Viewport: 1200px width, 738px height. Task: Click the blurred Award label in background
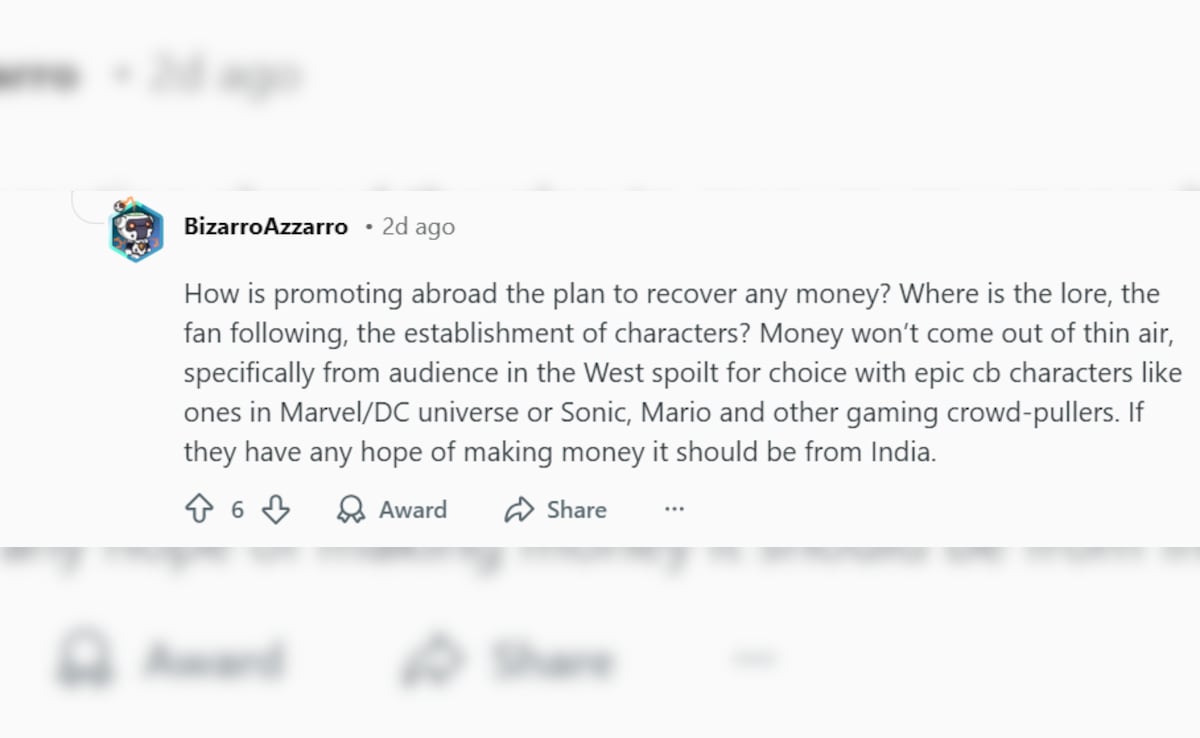click(x=214, y=661)
